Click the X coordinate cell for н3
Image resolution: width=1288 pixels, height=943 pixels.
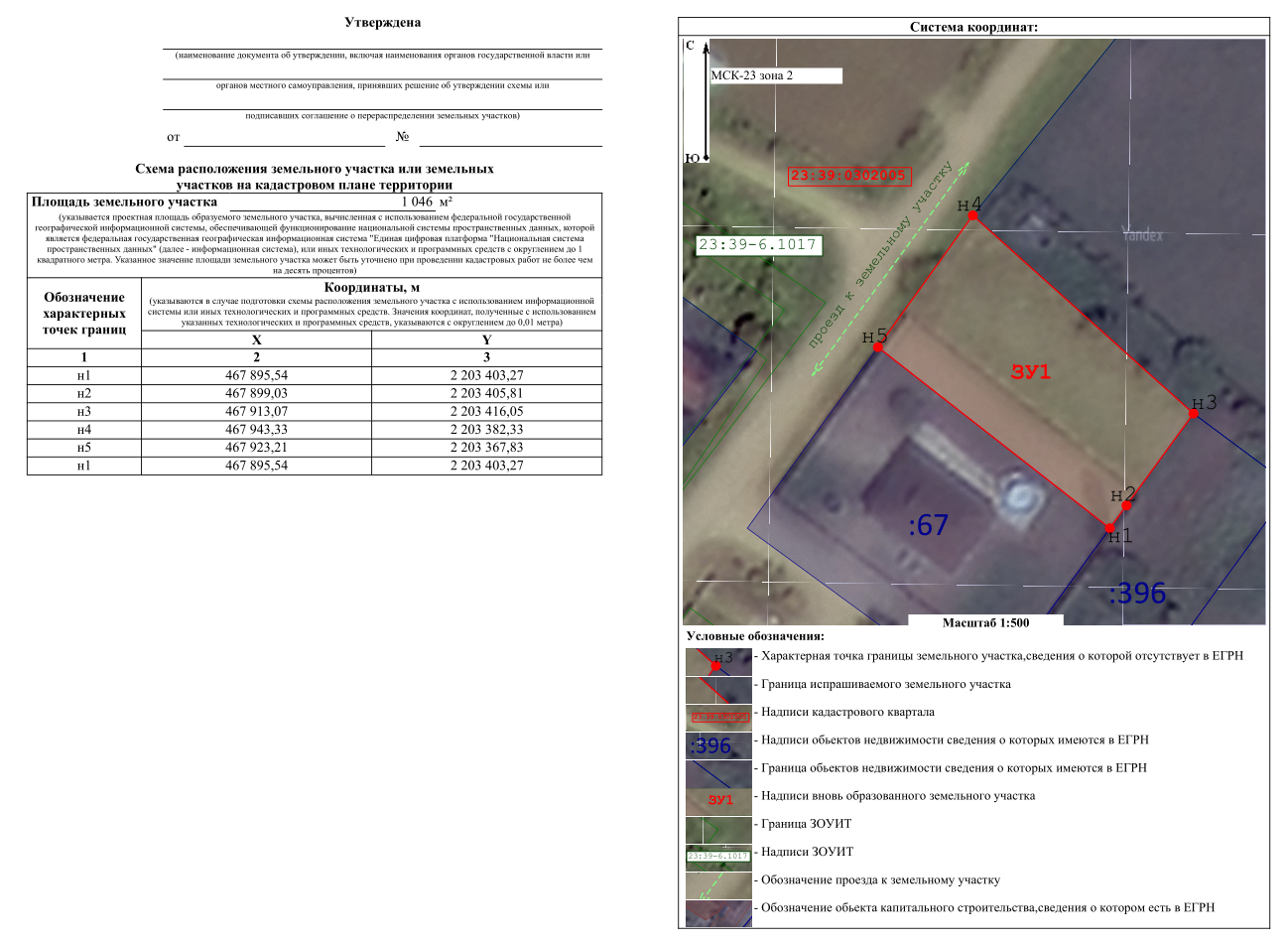pyautogui.click(x=256, y=412)
